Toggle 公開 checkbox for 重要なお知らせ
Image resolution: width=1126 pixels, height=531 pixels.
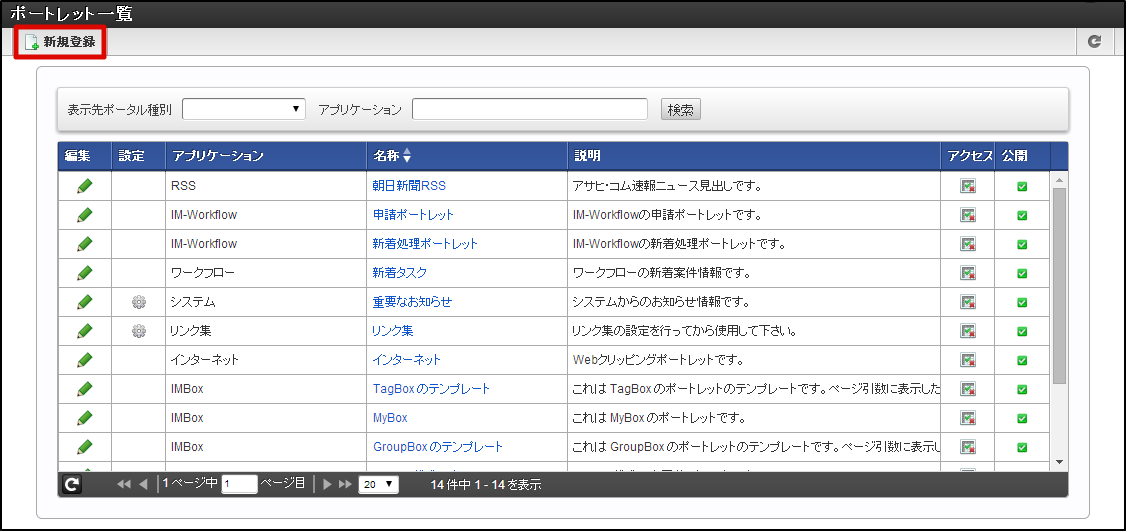(x=1021, y=302)
